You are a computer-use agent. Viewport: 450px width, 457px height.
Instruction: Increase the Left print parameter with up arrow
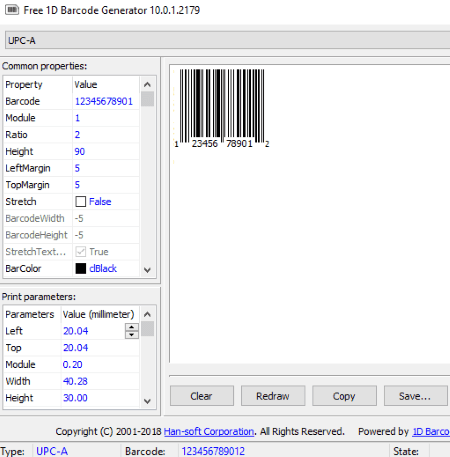click(132, 327)
